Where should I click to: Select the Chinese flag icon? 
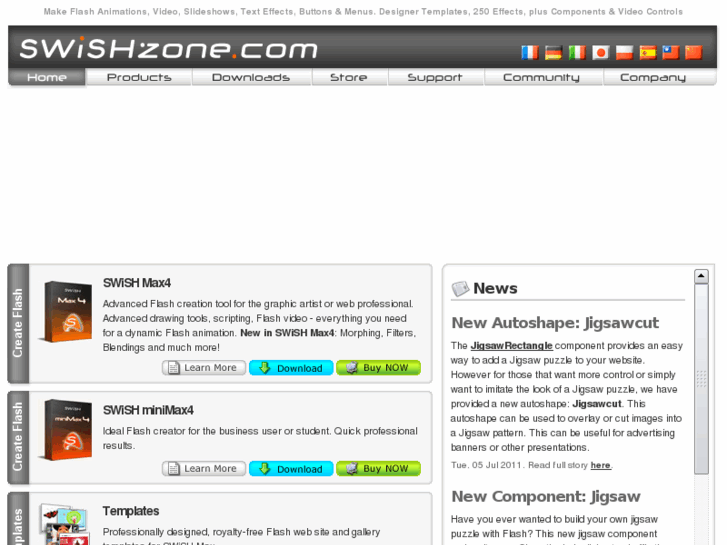coord(694,52)
